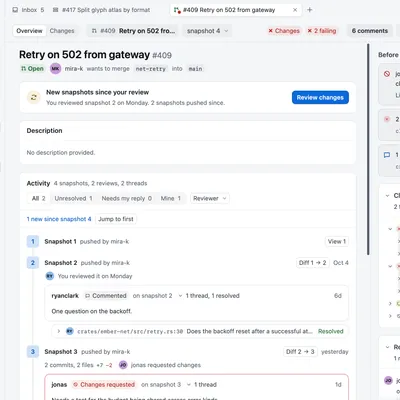Click the Changes requested badge
The image size is (400, 400).
104,385
